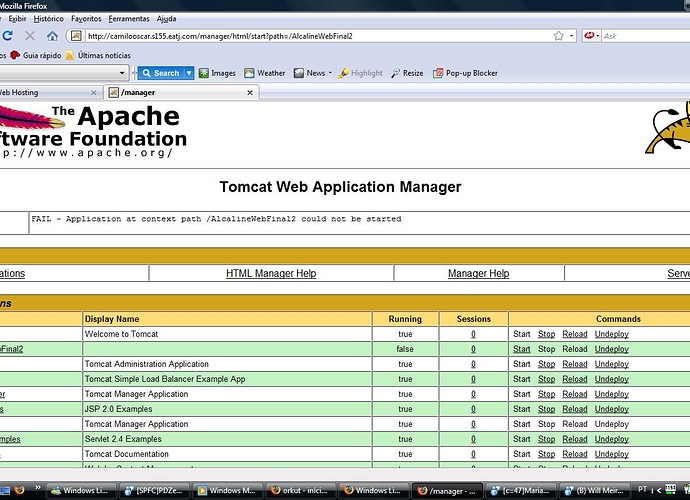The height and width of the screenshot is (500, 690).
Task: Open the Manager Help link
Action: (x=478, y=273)
